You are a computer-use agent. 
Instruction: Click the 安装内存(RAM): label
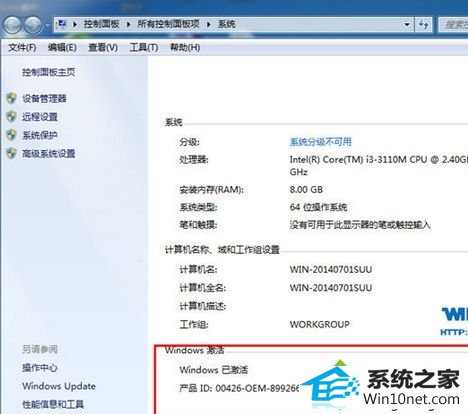click(212, 190)
